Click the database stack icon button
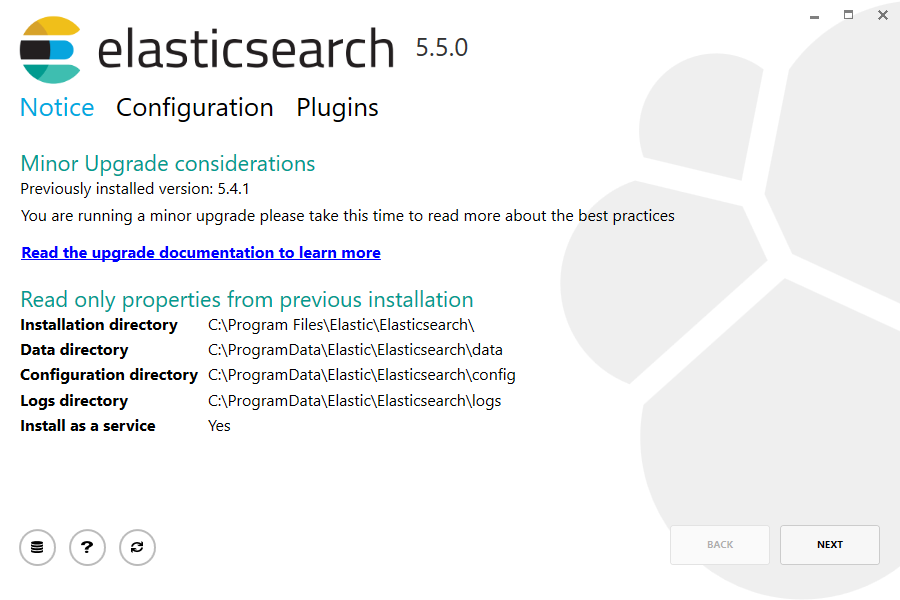The width and height of the screenshot is (900, 600). (x=38, y=547)
